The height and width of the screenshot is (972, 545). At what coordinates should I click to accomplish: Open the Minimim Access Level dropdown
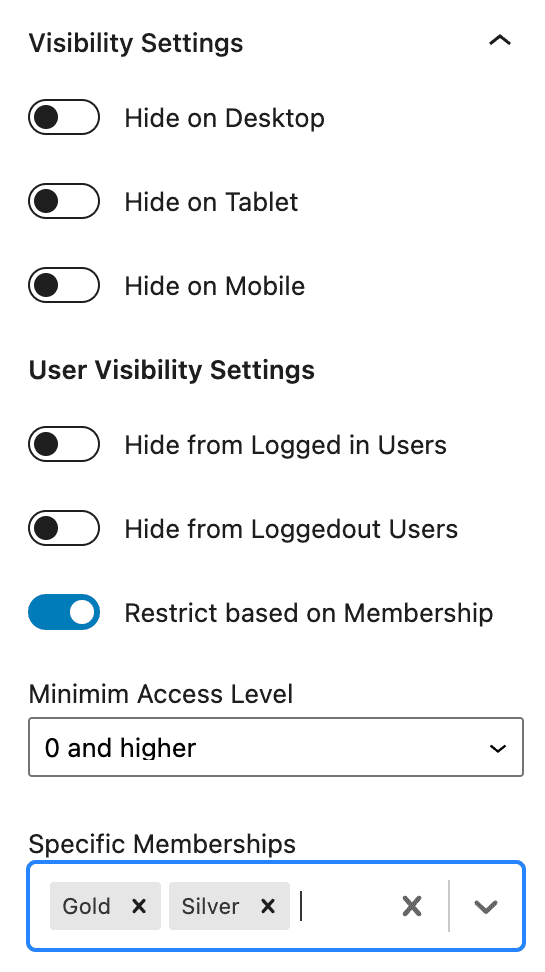(x=276, y=747)
